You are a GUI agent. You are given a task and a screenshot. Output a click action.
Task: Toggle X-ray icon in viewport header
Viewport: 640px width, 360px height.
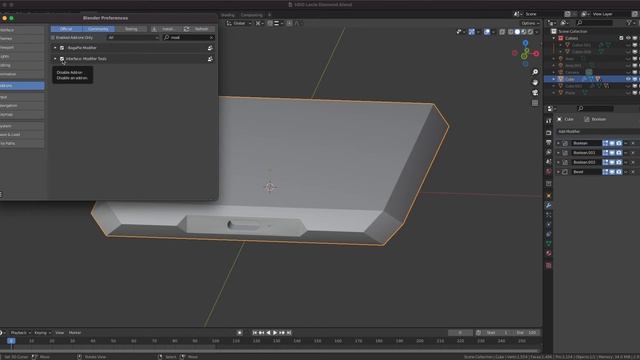[502, 32]
